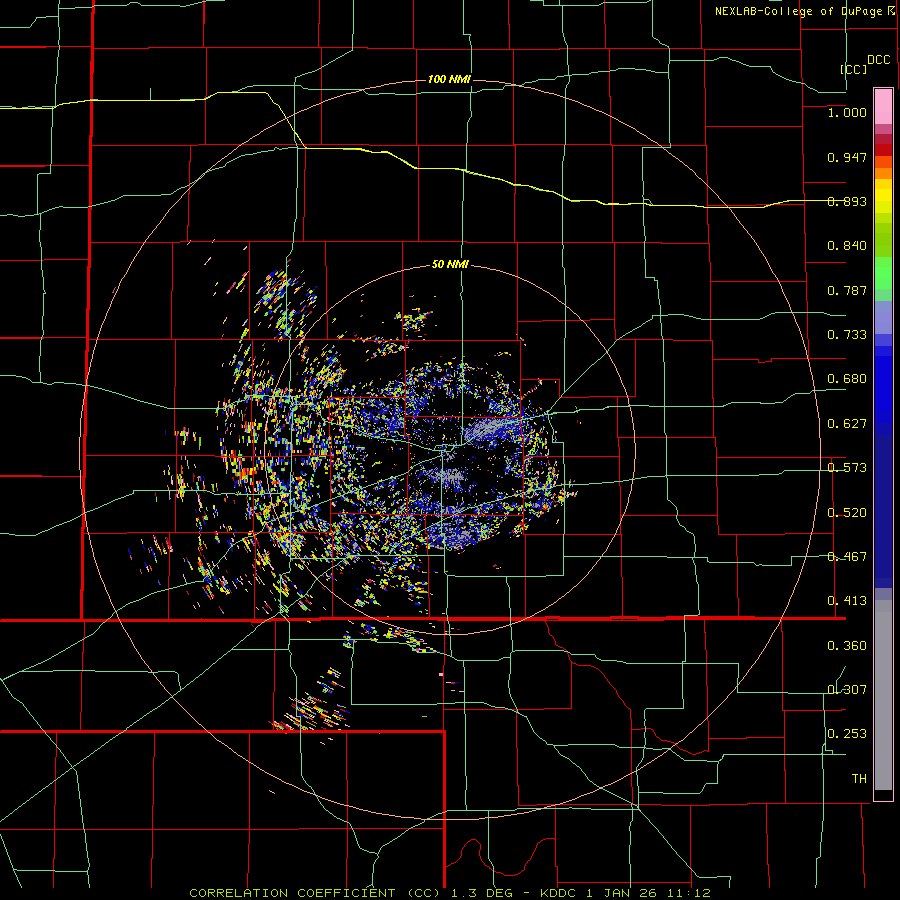Click the 0.840 scale value

point(847,246)
